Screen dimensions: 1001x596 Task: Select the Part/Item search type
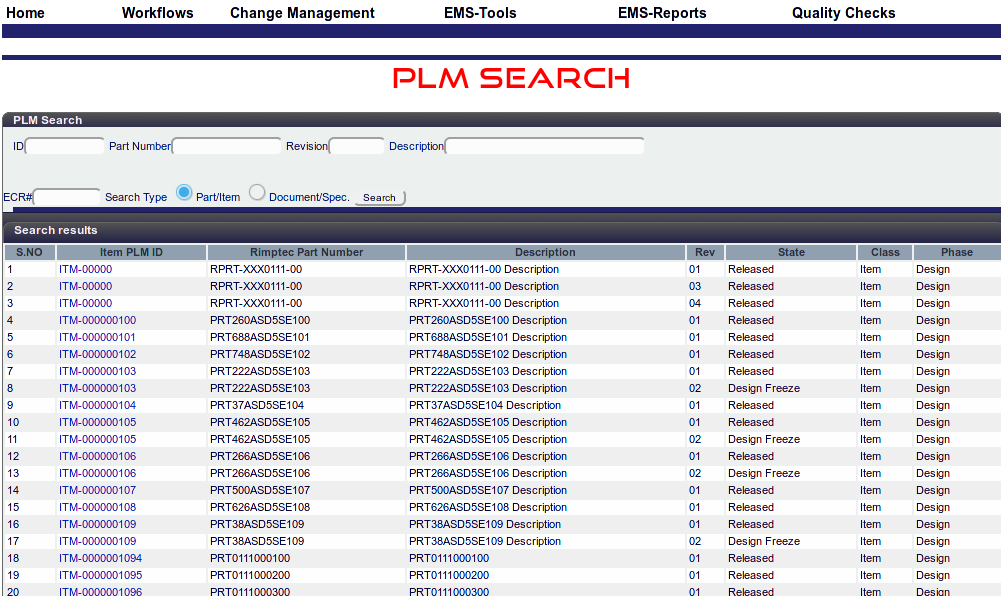click(x=184, y=192)
